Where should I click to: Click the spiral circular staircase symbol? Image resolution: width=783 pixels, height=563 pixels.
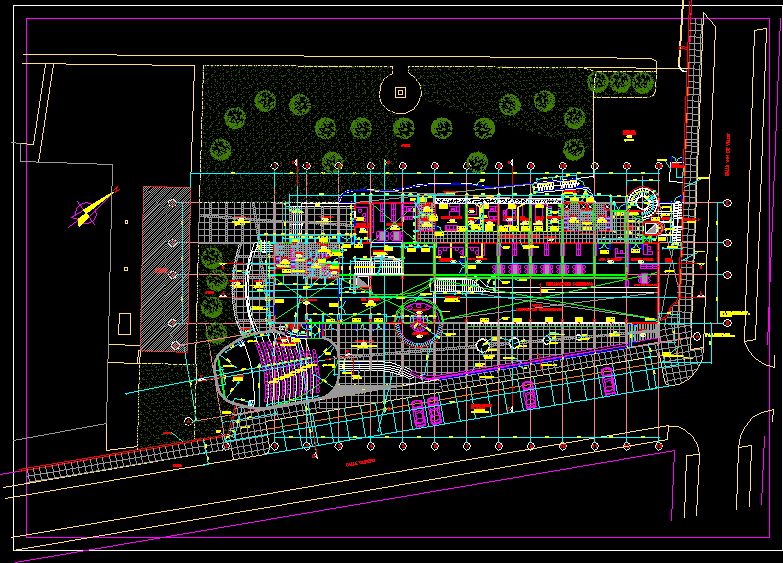pyautogui.click(x=643, y=201)
